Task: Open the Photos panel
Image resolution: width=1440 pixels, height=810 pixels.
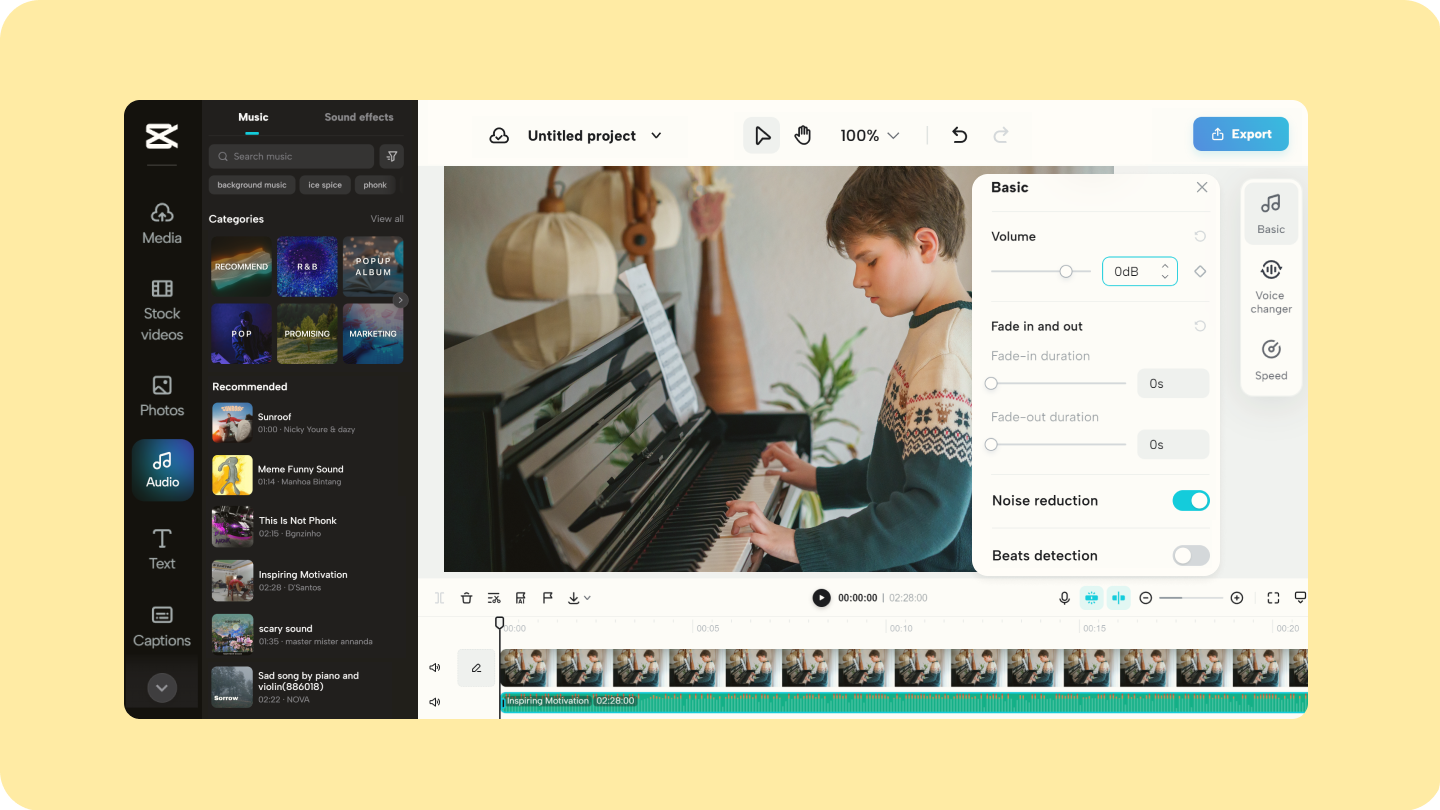Action: 162,396
